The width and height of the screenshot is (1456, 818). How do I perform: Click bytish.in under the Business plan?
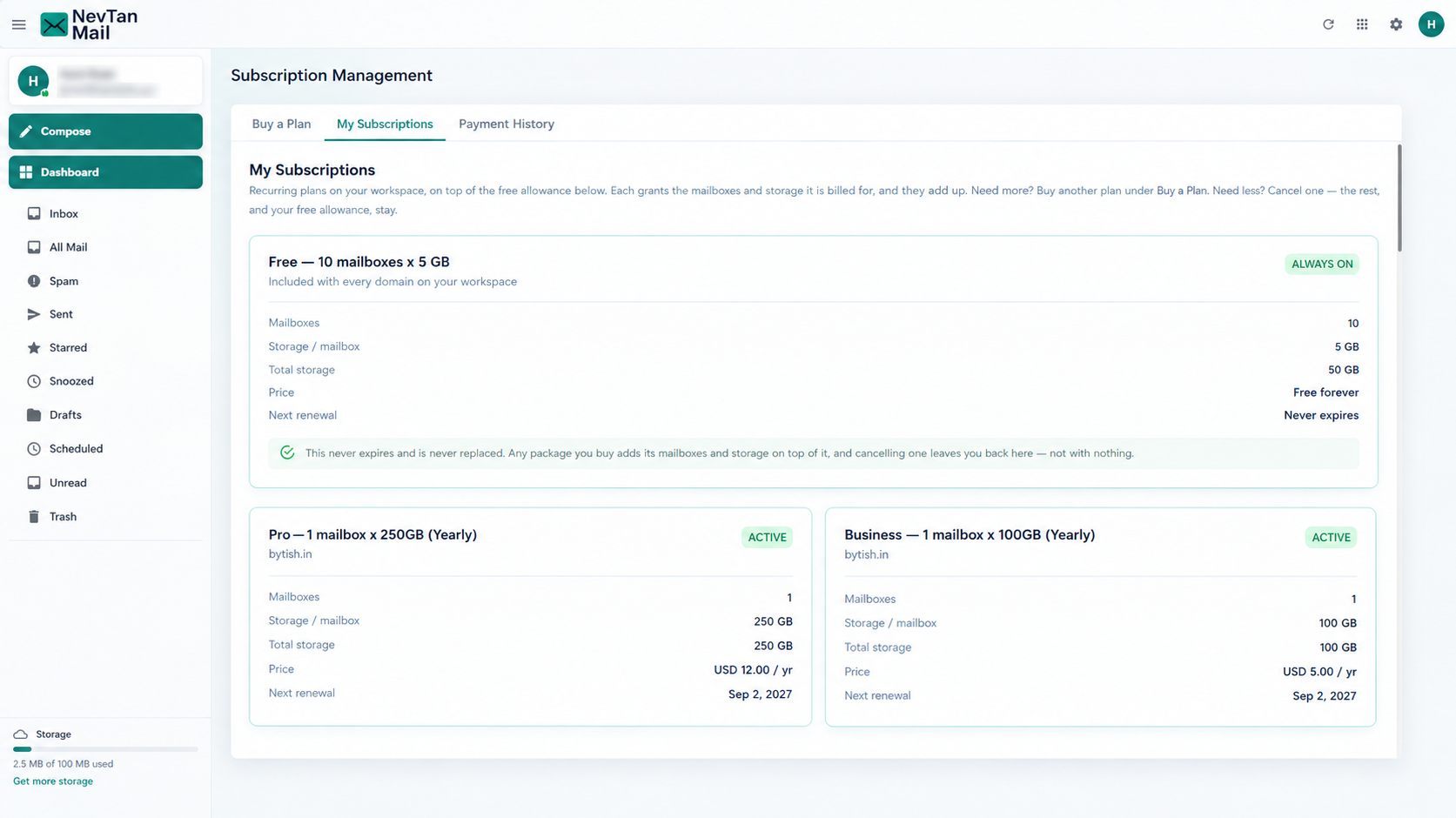(866, 555)
